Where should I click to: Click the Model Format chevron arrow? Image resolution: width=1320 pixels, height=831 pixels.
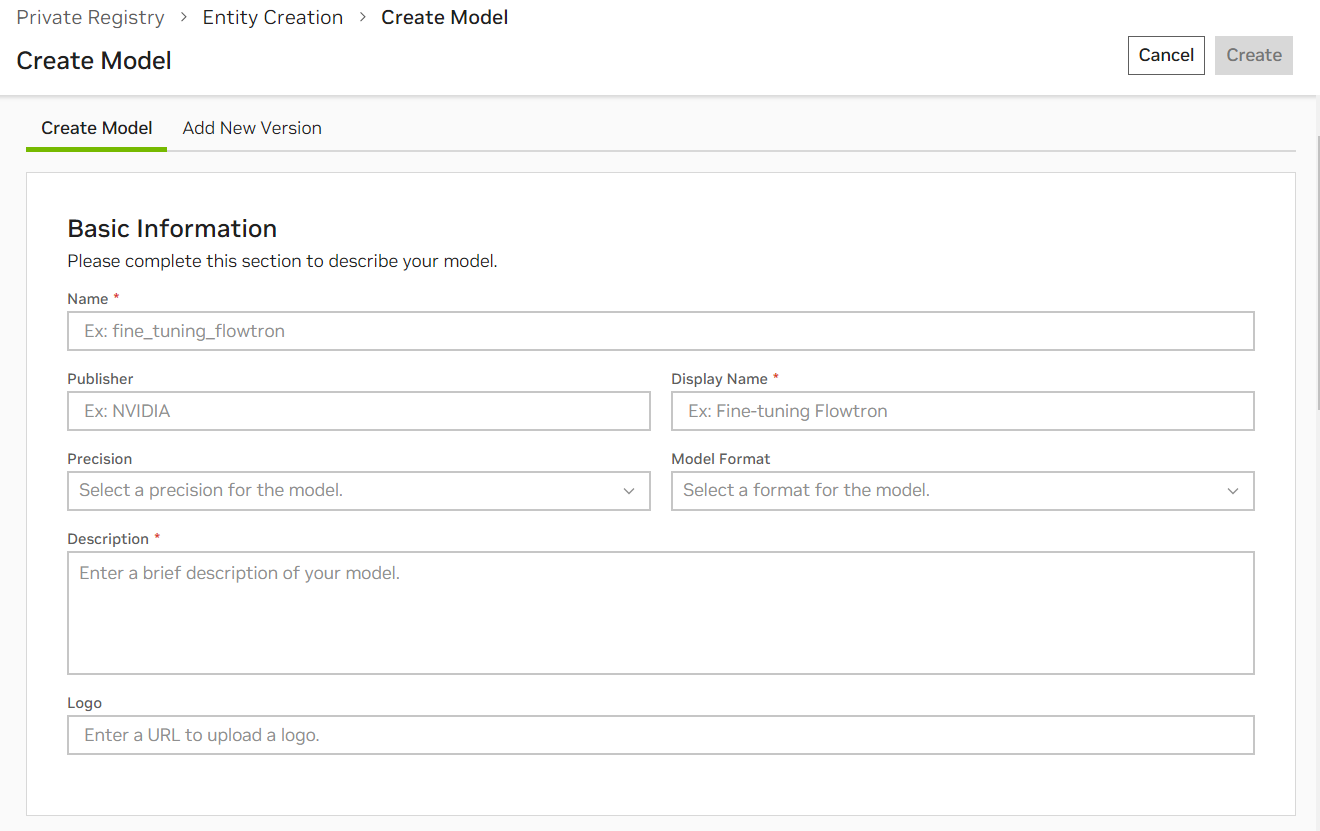tap(1233, 491)
